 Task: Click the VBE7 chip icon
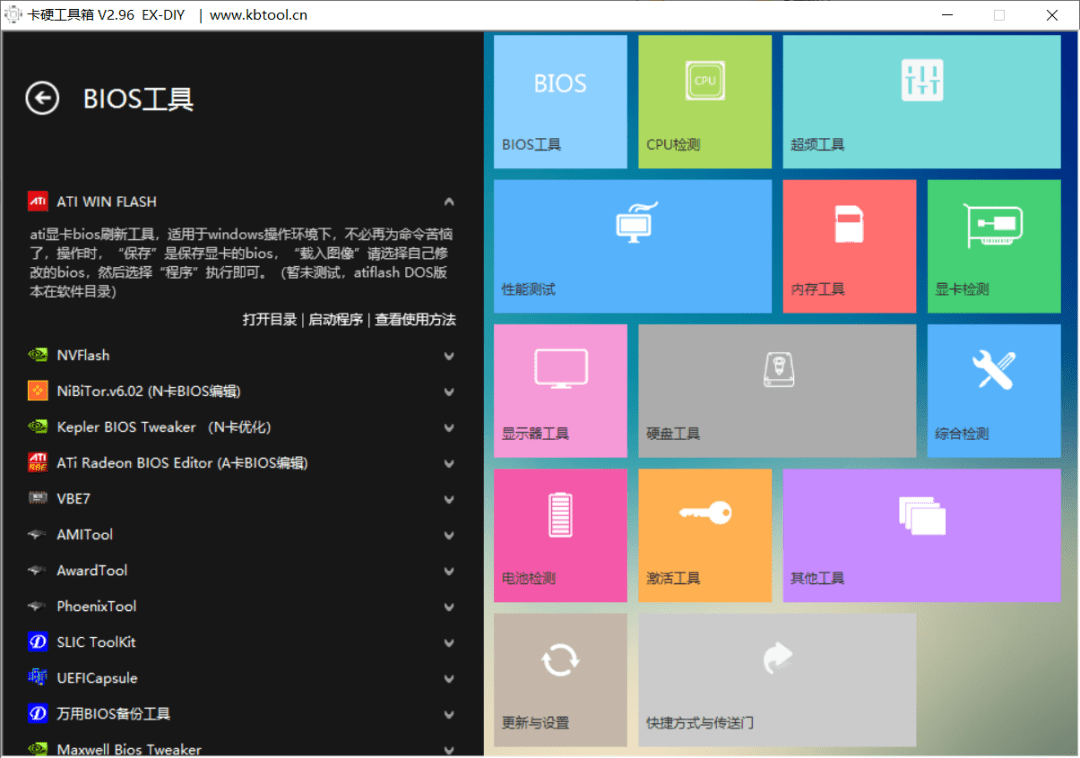[x=37, y=498]
